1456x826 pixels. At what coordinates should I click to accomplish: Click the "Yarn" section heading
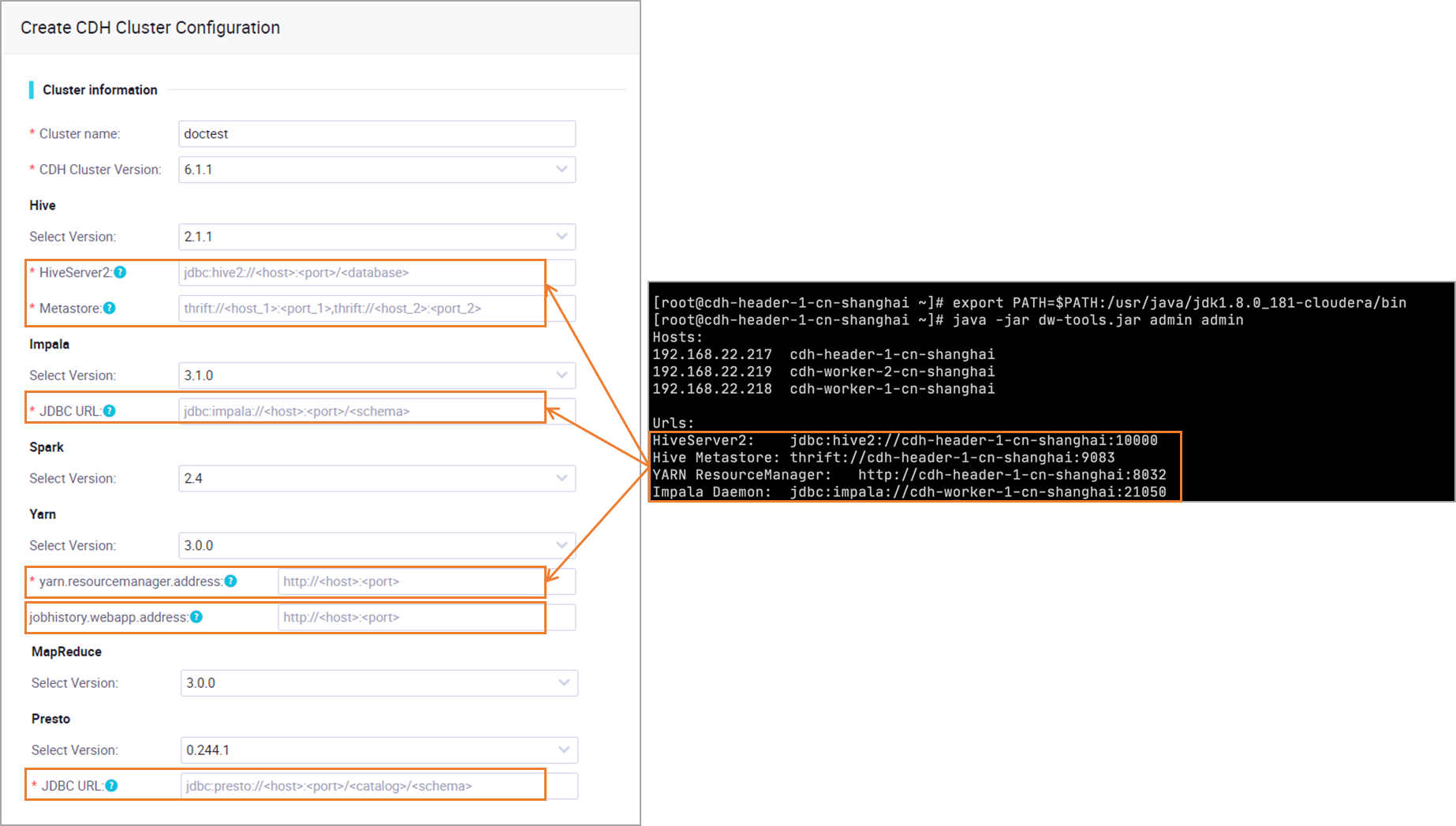pos(43,514)
